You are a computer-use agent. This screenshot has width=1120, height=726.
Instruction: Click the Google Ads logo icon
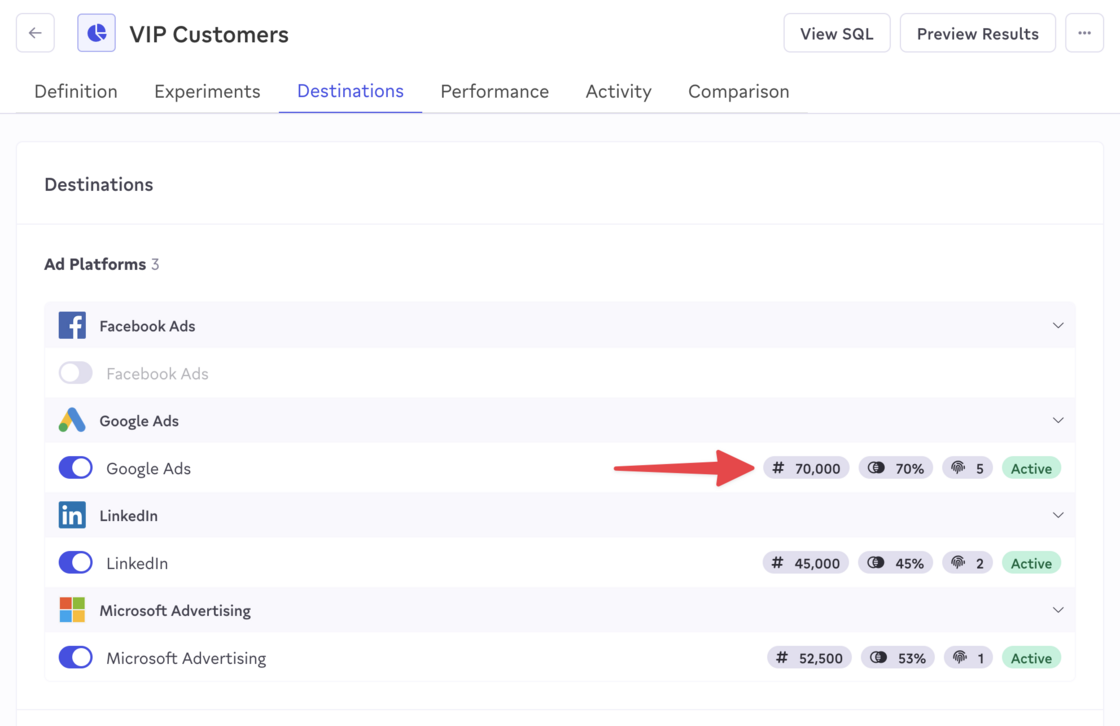point(72,420)
